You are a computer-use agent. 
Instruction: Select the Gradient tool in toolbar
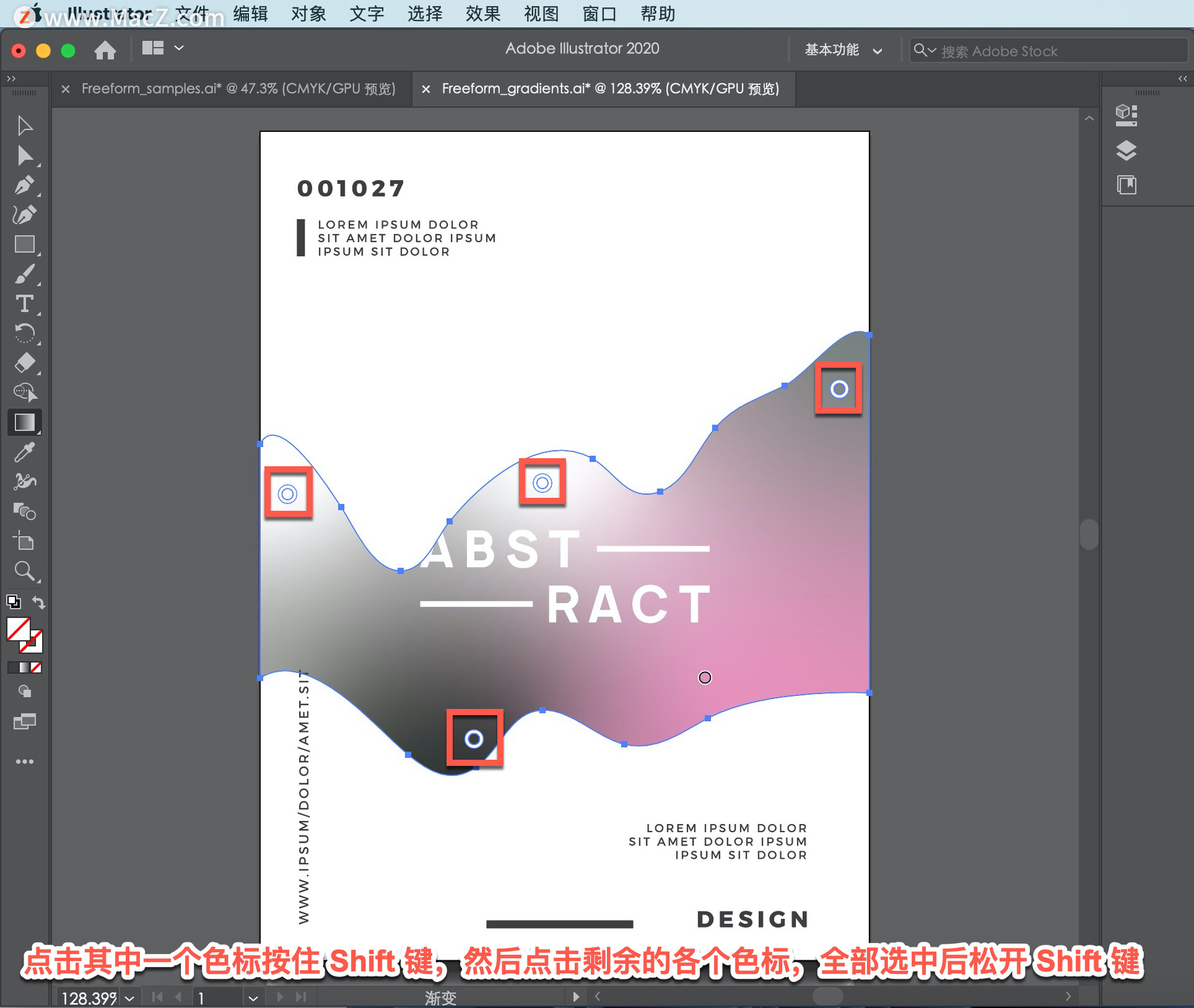click(x=24, y=422)
